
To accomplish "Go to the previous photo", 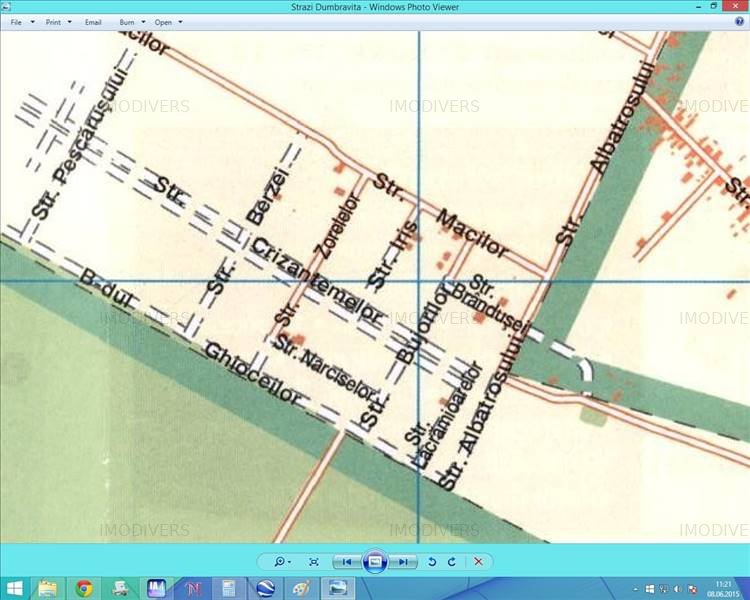I will pyautogui.click(x=345, y=562).
